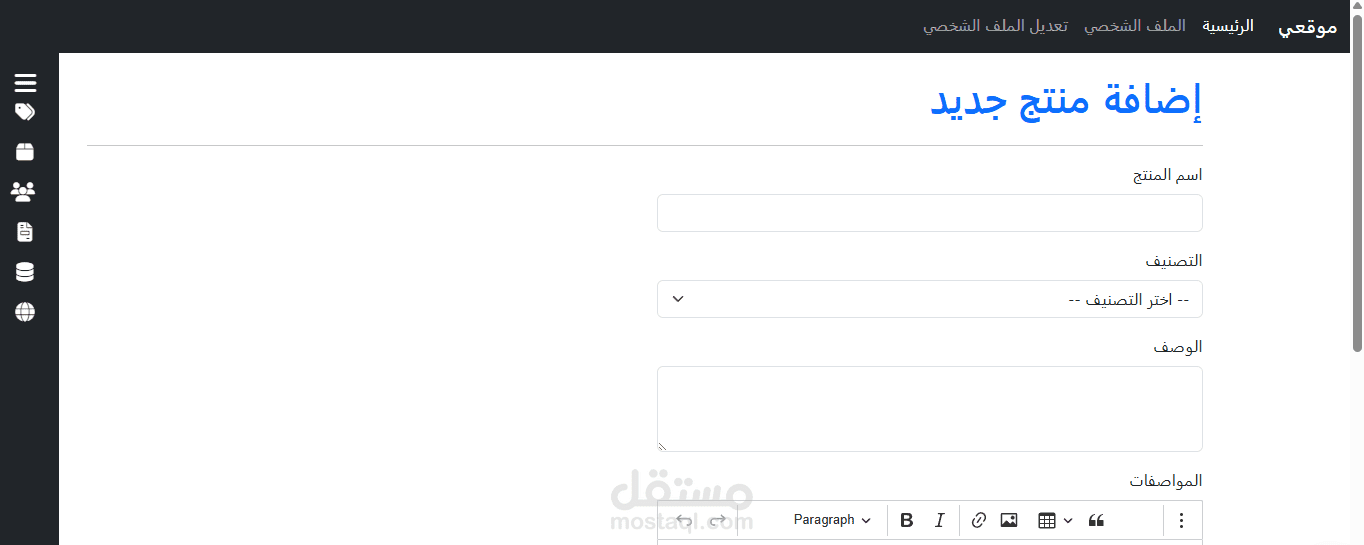Viewport: 1364px width, 545px height.
Task: Toggle italic formatting in editor
Action: click(x=939, y=520)
